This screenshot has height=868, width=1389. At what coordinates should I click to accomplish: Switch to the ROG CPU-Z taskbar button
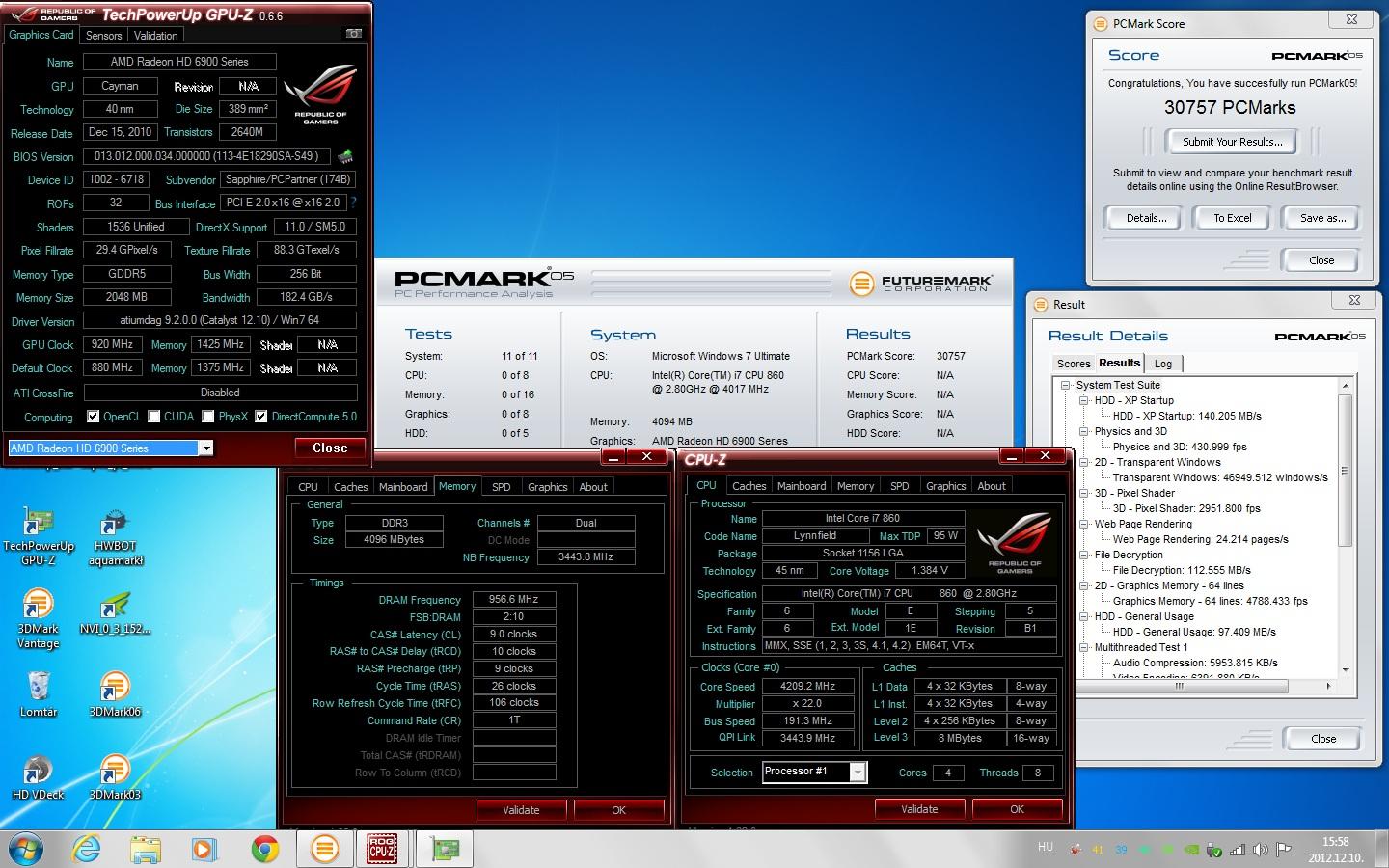pyautogui.click(x=383, y=849)
